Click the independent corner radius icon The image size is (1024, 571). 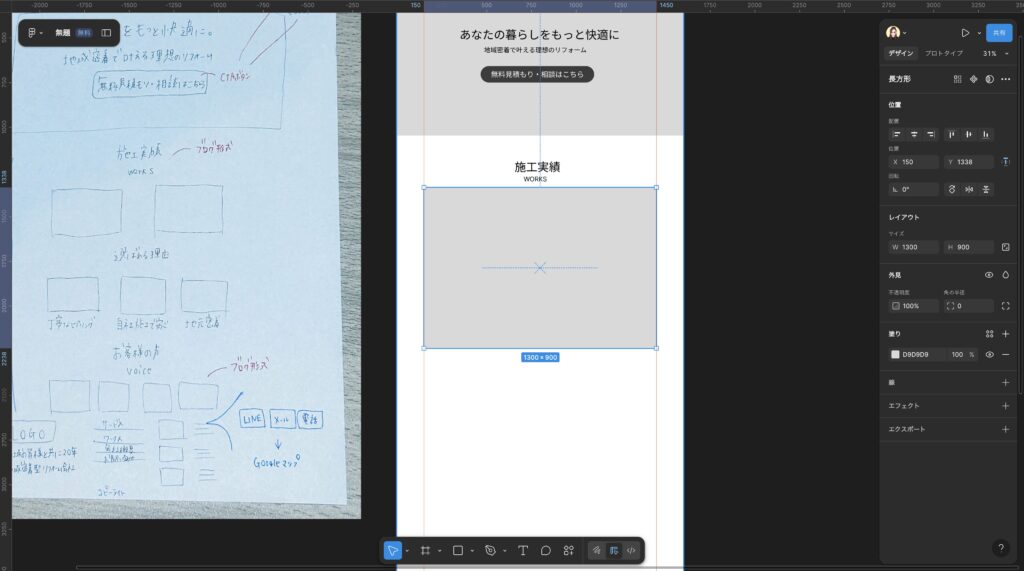[x=1005, y=306]
